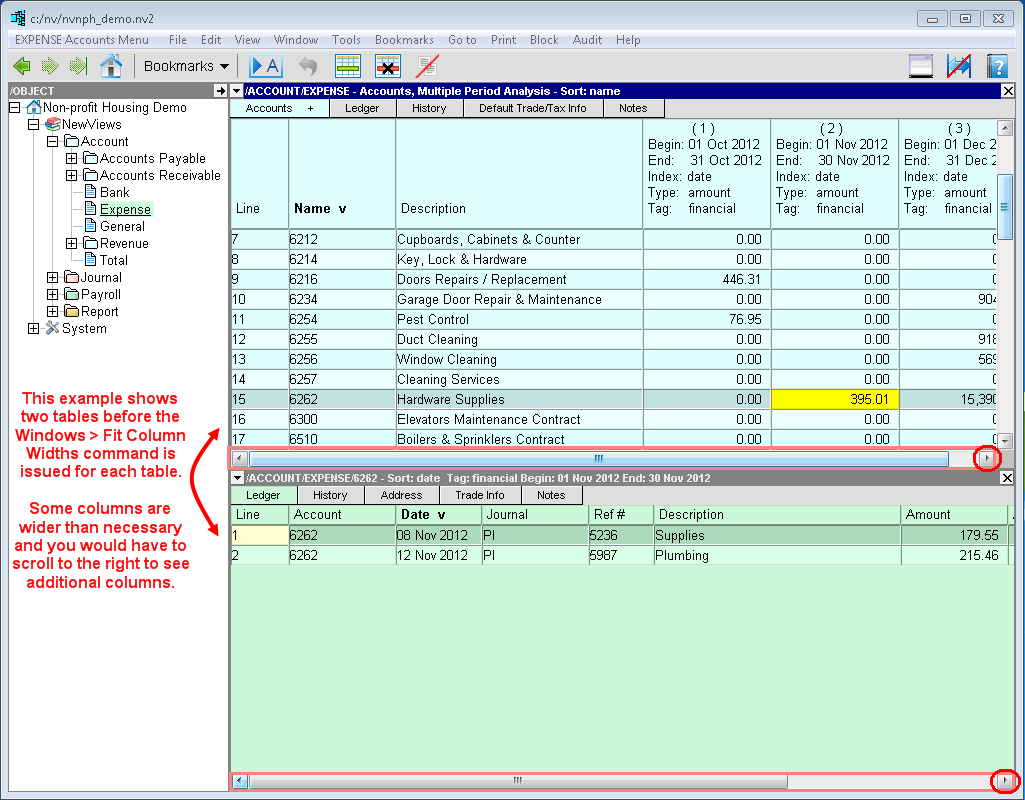The height and width of the screenshot is (800, 1025).
Task: Click the green back arrow icon
Action: coord(21,66)
